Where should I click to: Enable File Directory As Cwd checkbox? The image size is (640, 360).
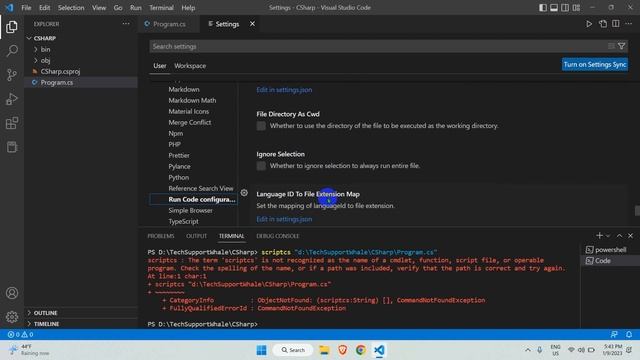[x=261, y=126]
